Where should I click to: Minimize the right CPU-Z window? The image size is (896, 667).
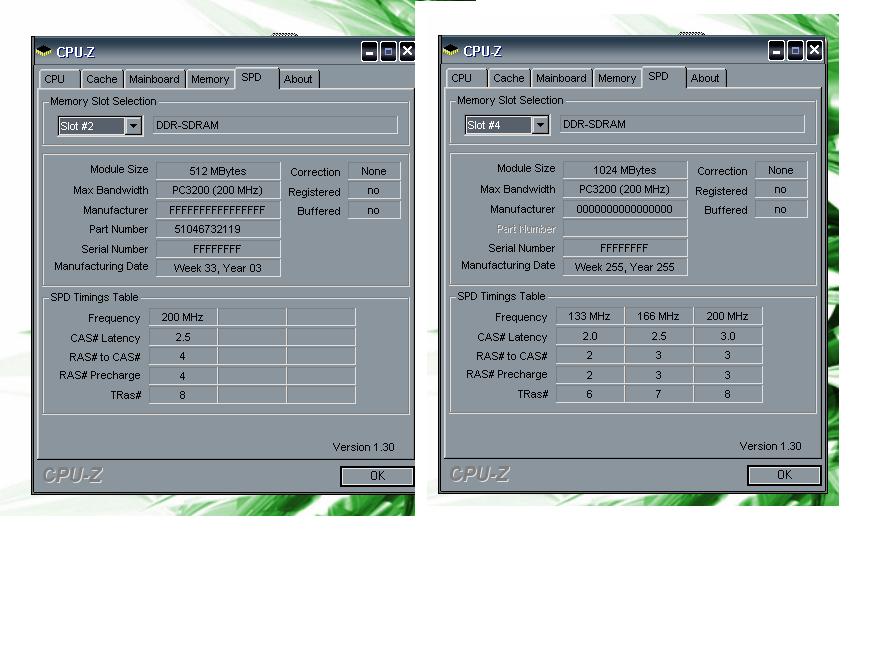(x=777, y=51)
